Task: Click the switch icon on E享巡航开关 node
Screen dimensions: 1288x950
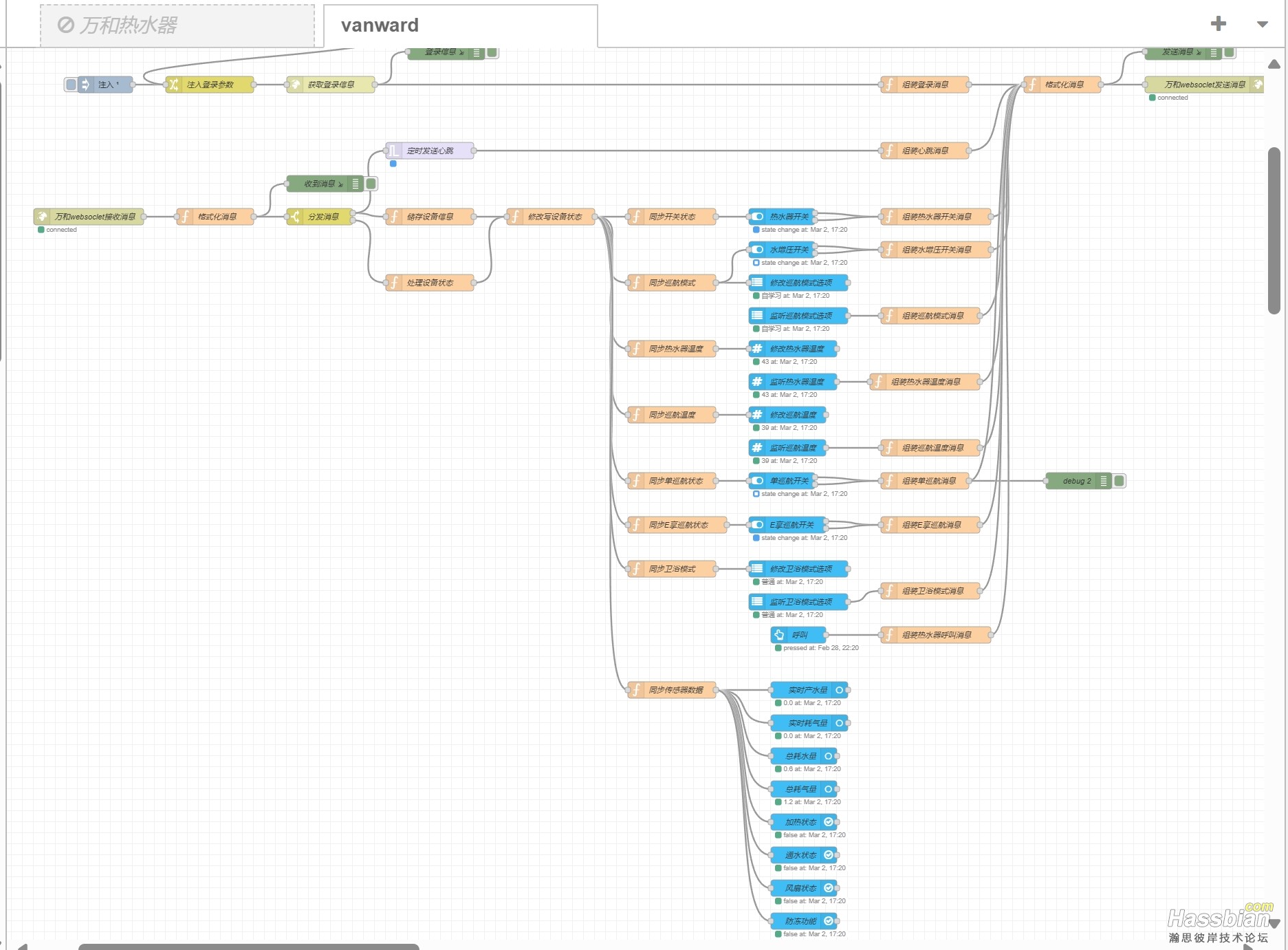Action: (757, 525)
